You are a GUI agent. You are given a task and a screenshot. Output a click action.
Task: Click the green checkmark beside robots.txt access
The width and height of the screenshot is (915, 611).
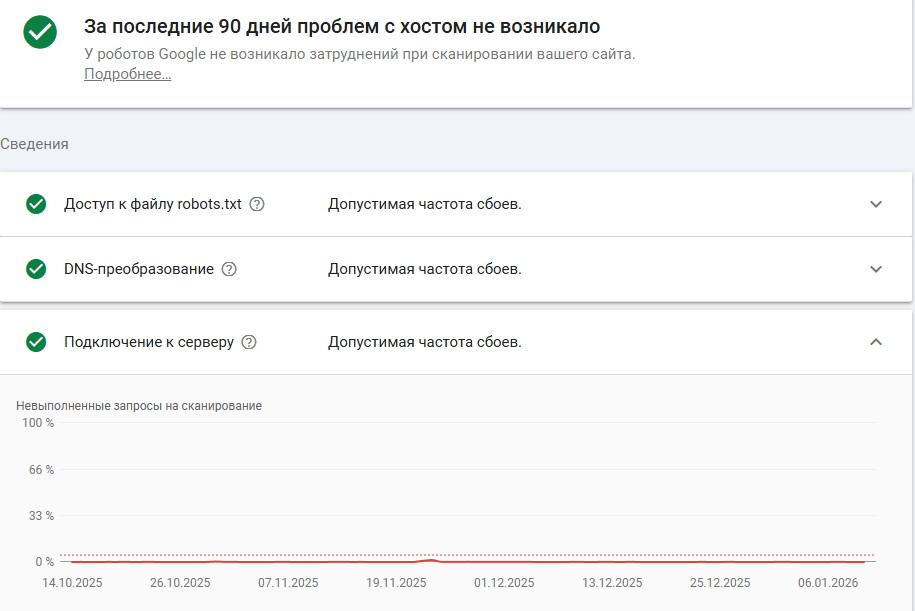36,204
